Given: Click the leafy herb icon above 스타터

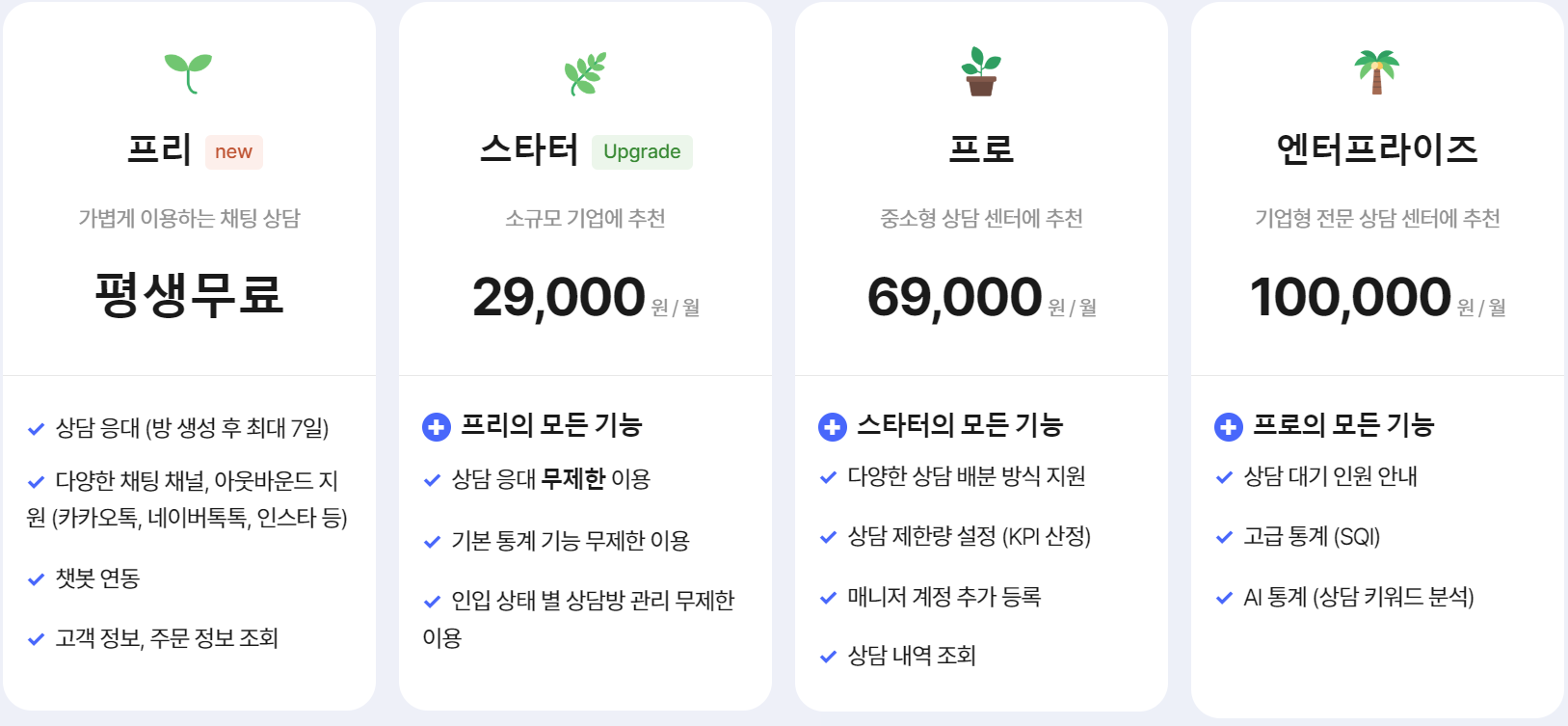Looking at the screenshot, I should pyautogui.click(x=585, y=73).
